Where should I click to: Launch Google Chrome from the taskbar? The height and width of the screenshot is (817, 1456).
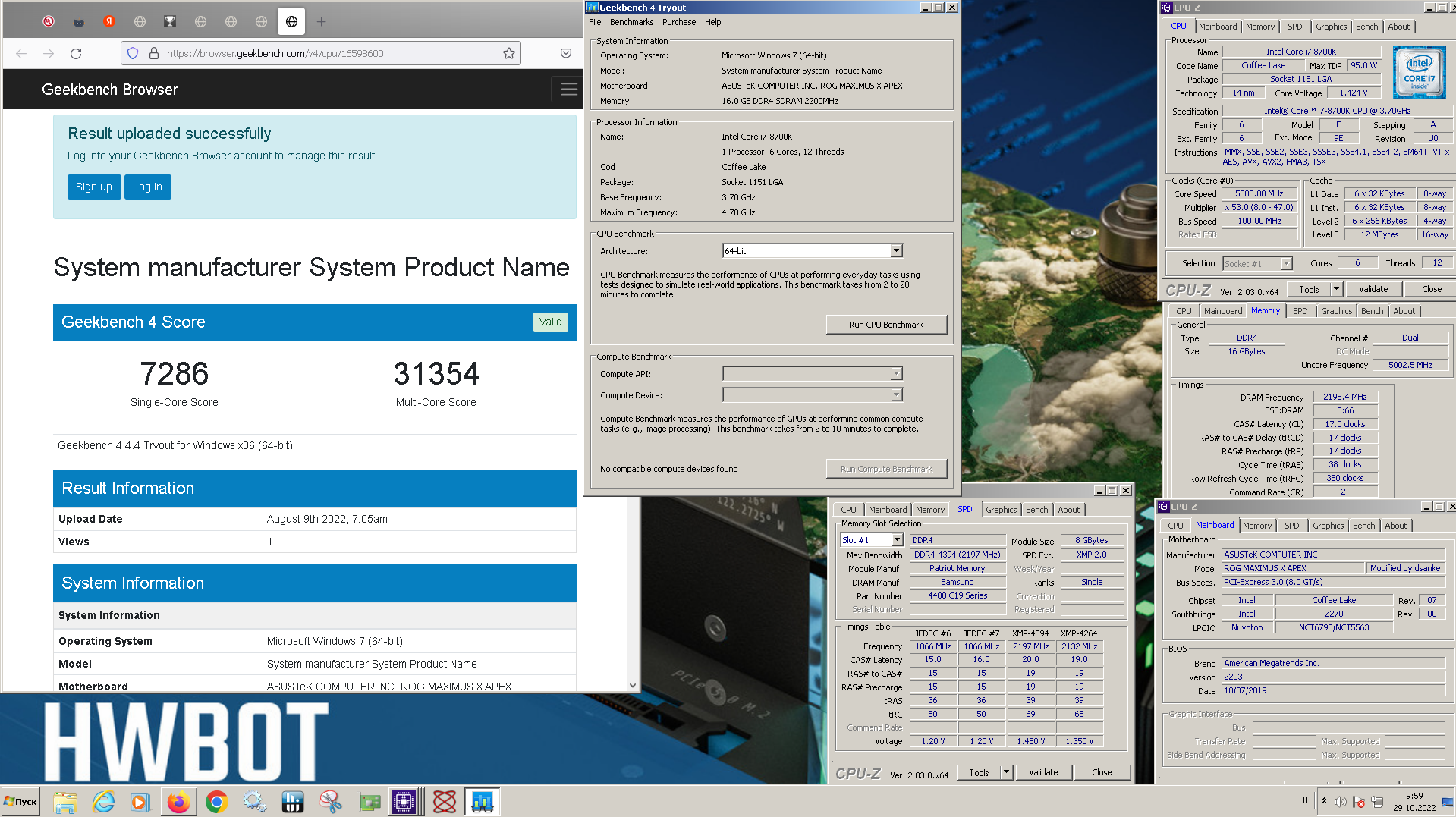click(217, 802)
